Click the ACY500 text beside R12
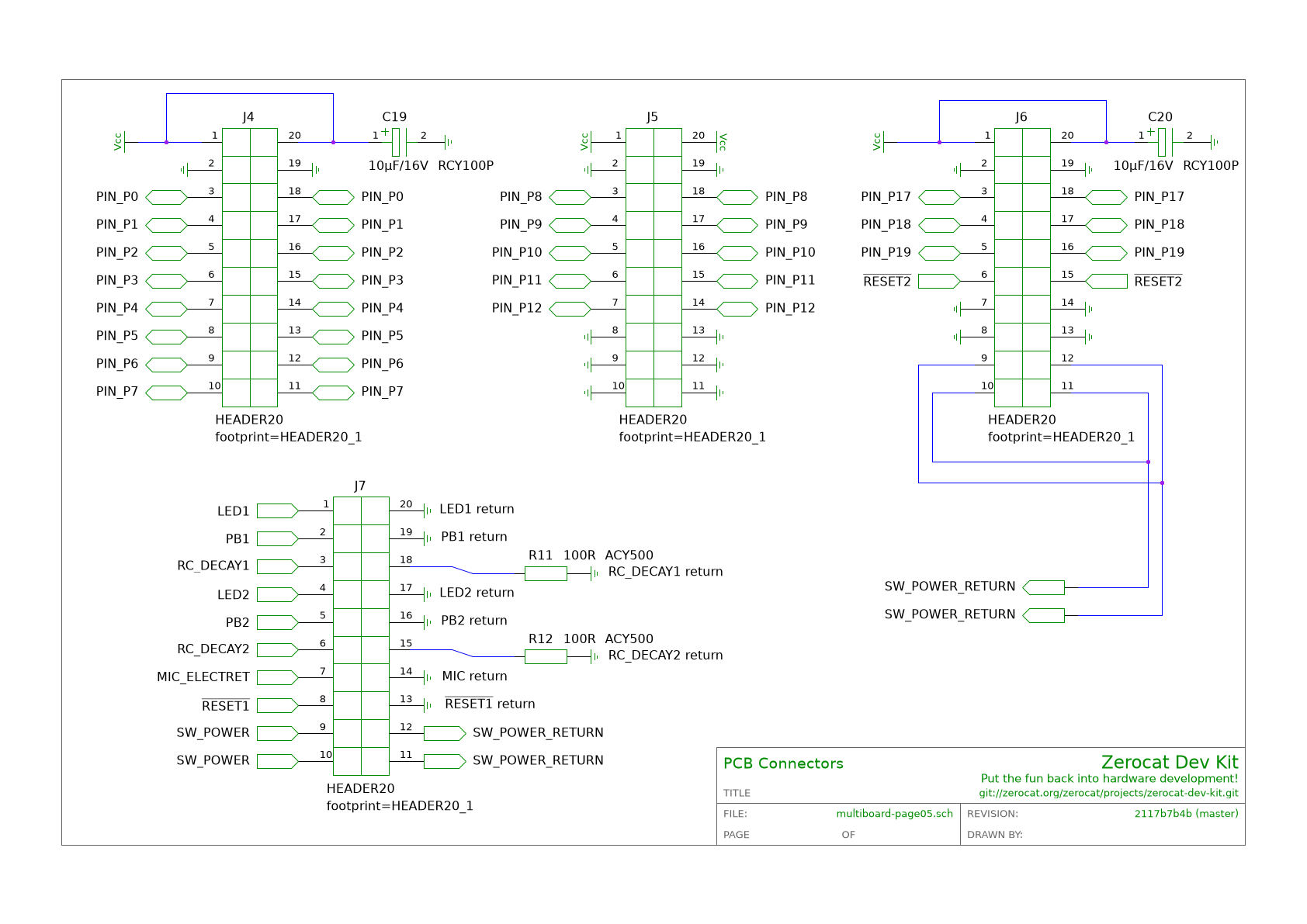The height and width of the screenshot is (924, 1307). 629,639
